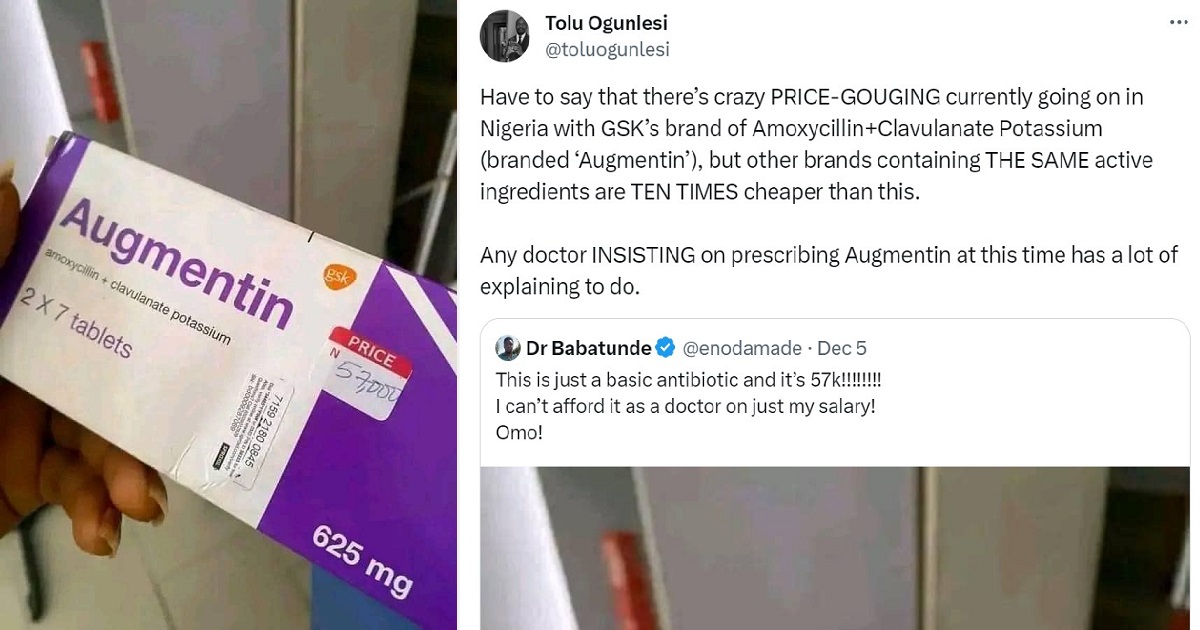Open Dr Babatunde's small avatar
This screenshot has height=630, width=1200.
click(x=508, y=348)
